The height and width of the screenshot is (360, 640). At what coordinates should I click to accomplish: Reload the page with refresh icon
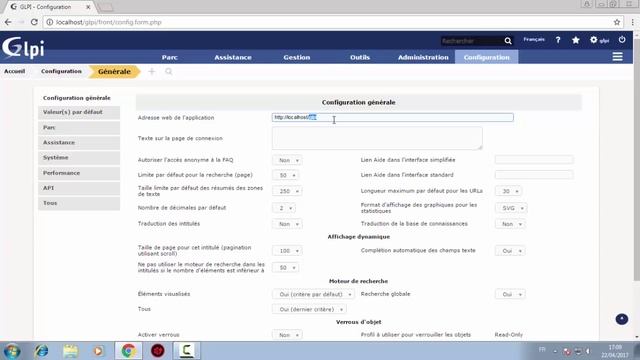pos(34,22)
